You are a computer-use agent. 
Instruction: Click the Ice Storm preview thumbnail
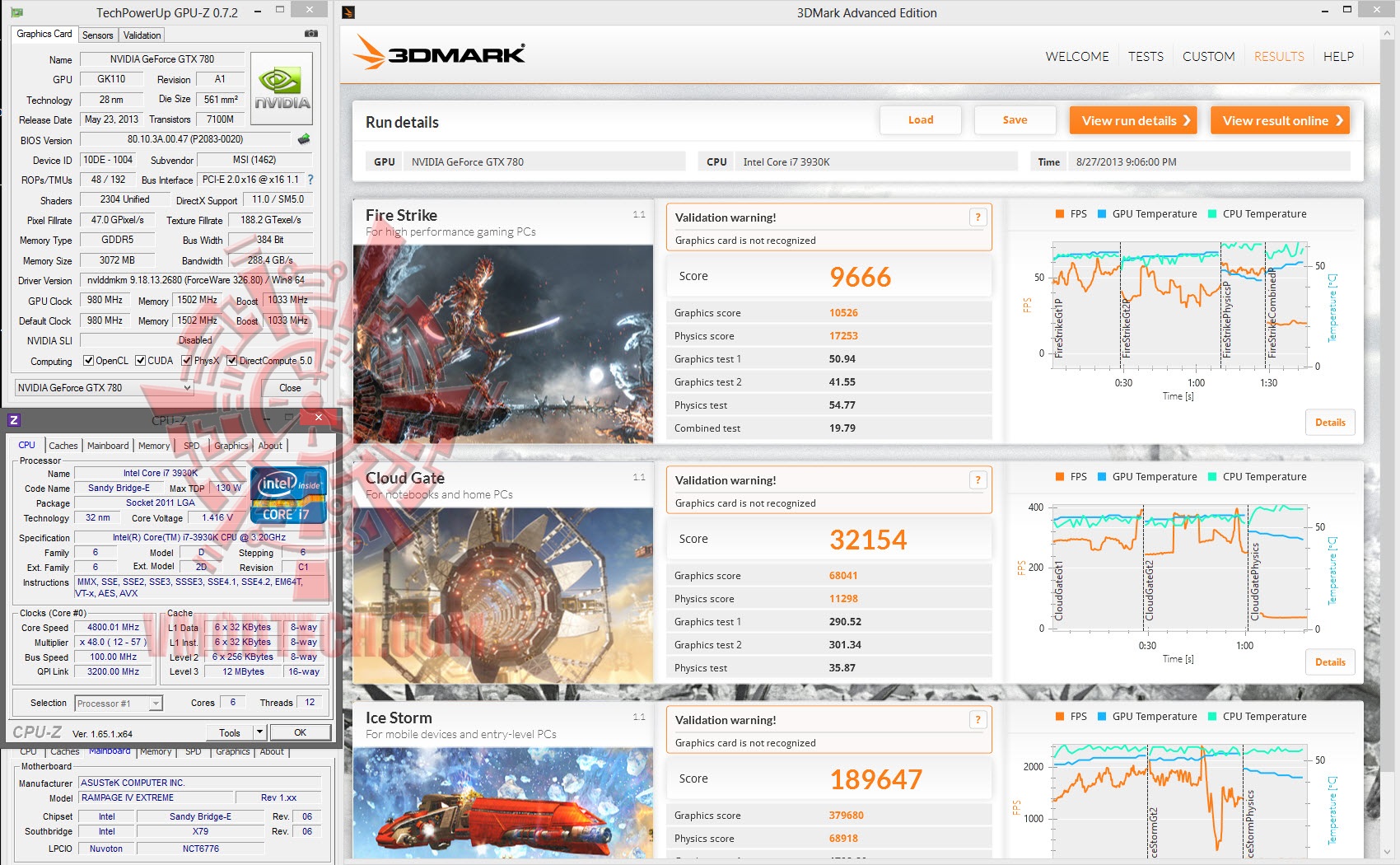(x=503, y=803)
